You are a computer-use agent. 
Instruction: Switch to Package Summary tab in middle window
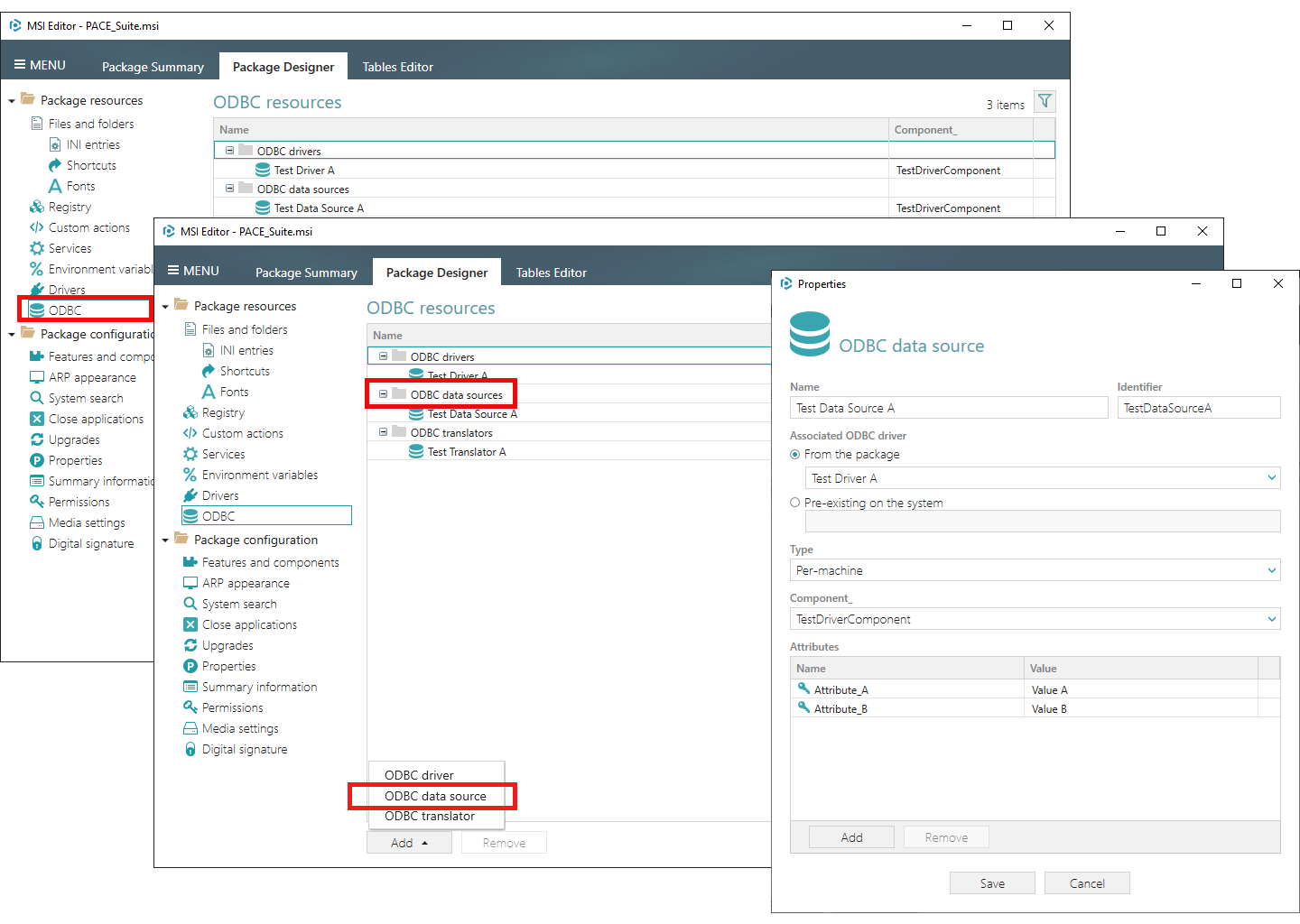click(306, 273)
